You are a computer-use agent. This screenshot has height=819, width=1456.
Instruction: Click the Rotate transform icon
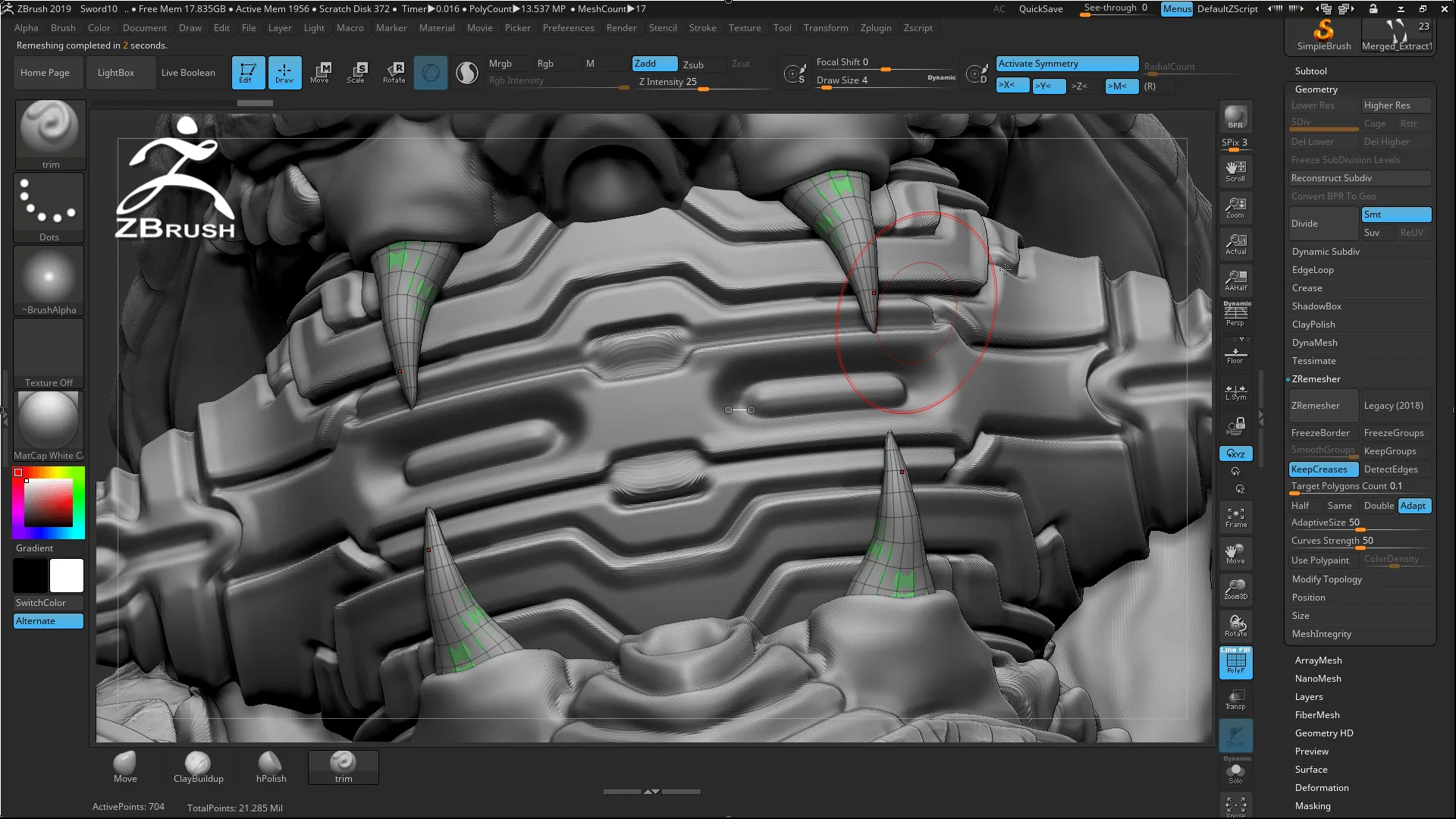coord(394,72)
